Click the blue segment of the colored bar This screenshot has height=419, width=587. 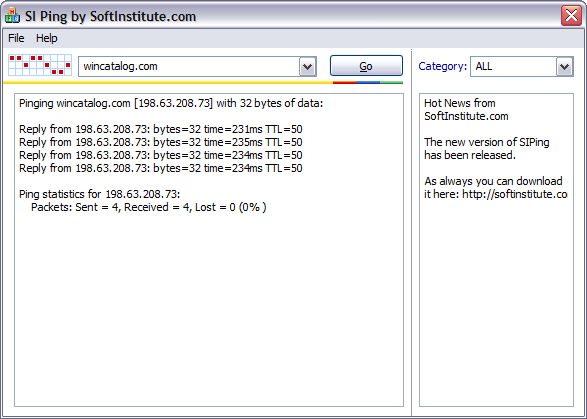[x=368, y=82]
